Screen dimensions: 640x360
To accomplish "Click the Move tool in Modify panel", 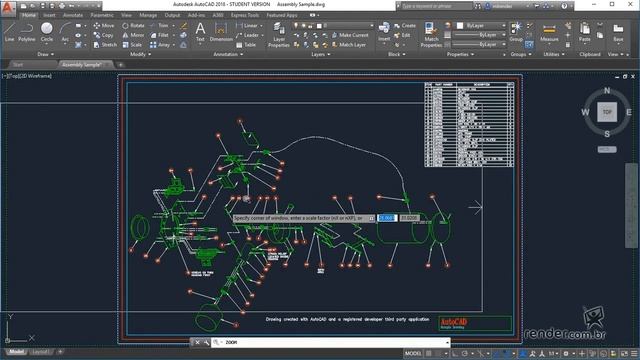I will [104, 25].
